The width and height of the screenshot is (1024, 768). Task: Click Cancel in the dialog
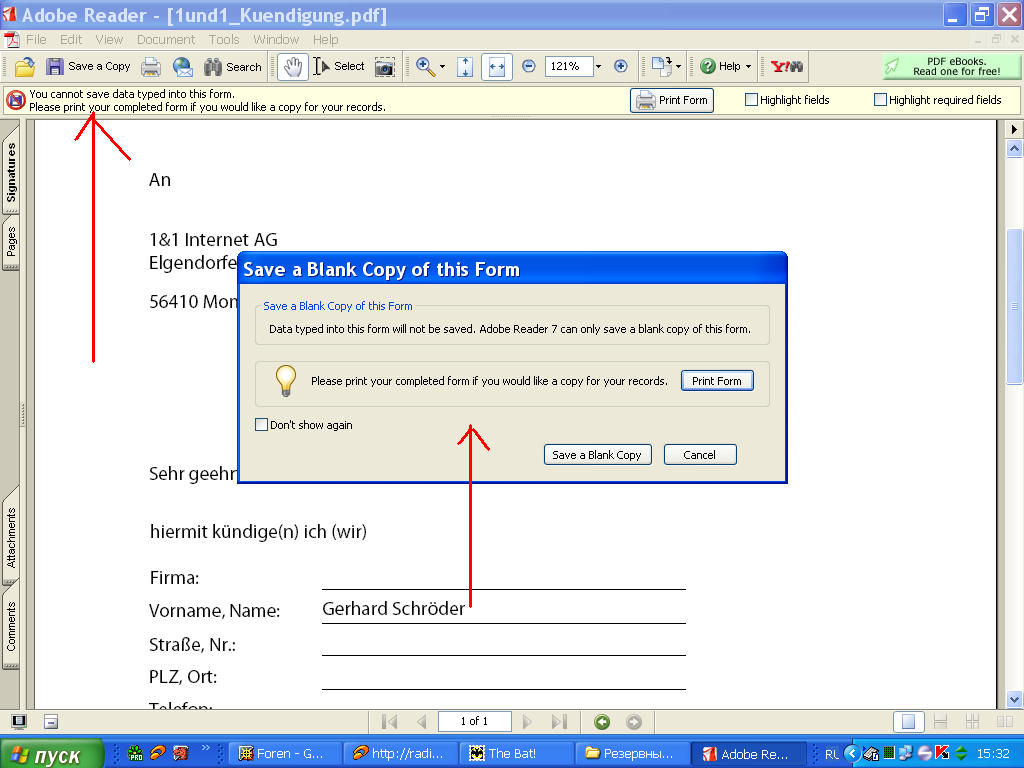click(x=699, y=455)
